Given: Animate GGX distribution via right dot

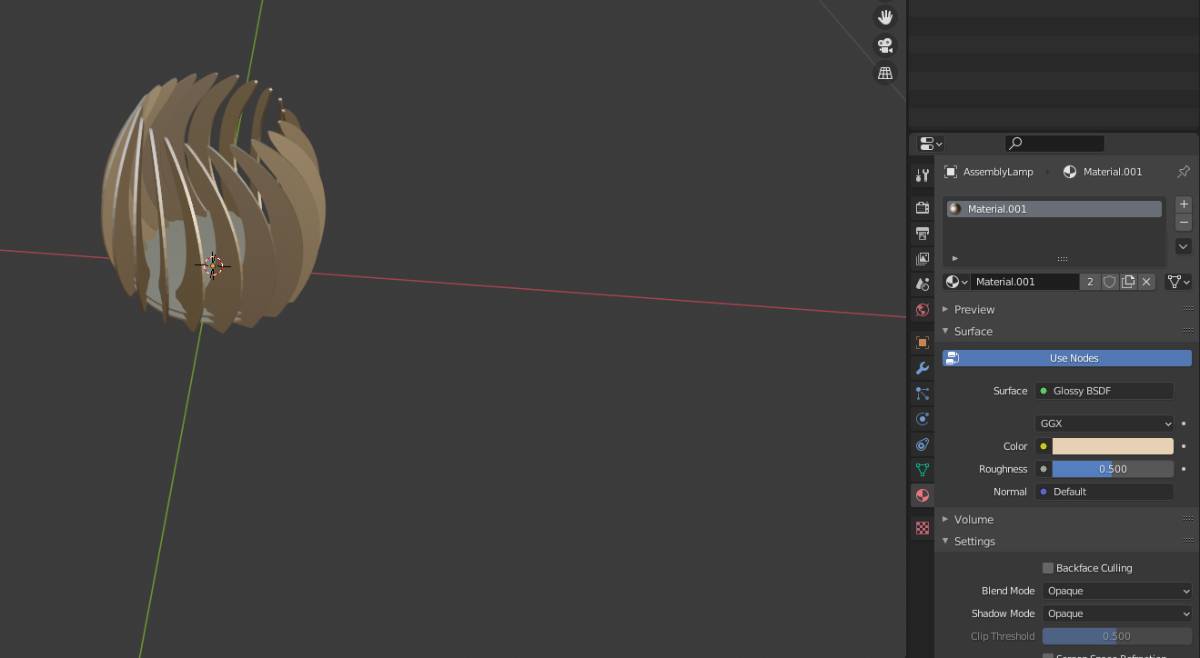Looking at the screenshot, I should click(x=1184, y=423).
